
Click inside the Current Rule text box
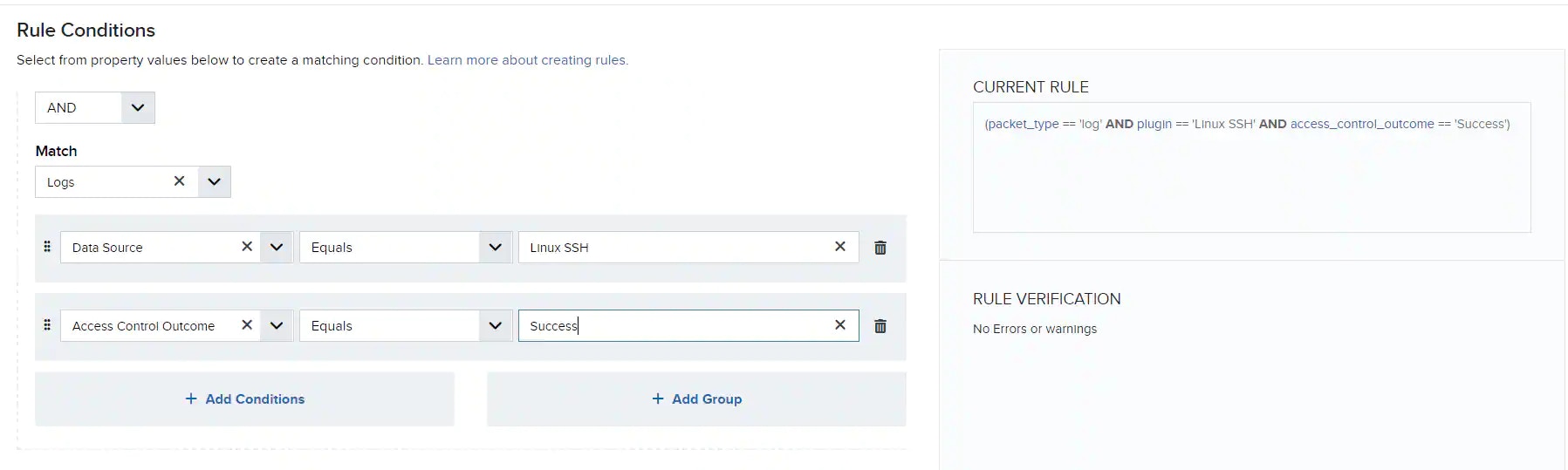point(1251,167)
